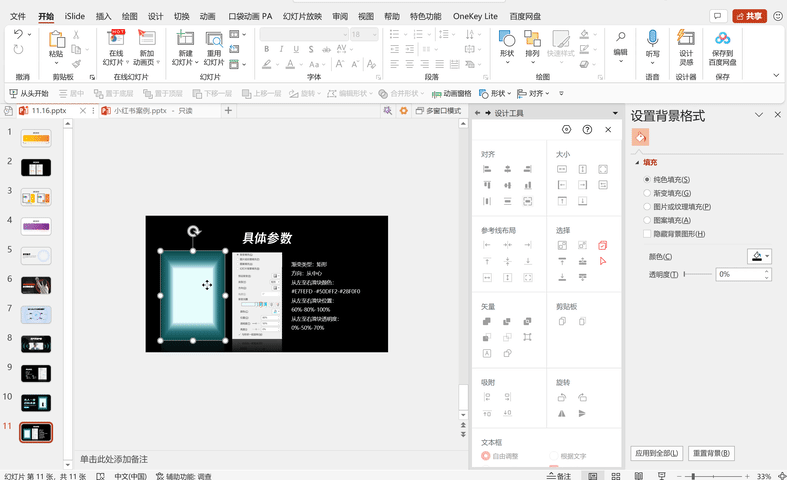
Task: Click the Fill paint bucket tab icon
Action: click(x=640, y=137)
